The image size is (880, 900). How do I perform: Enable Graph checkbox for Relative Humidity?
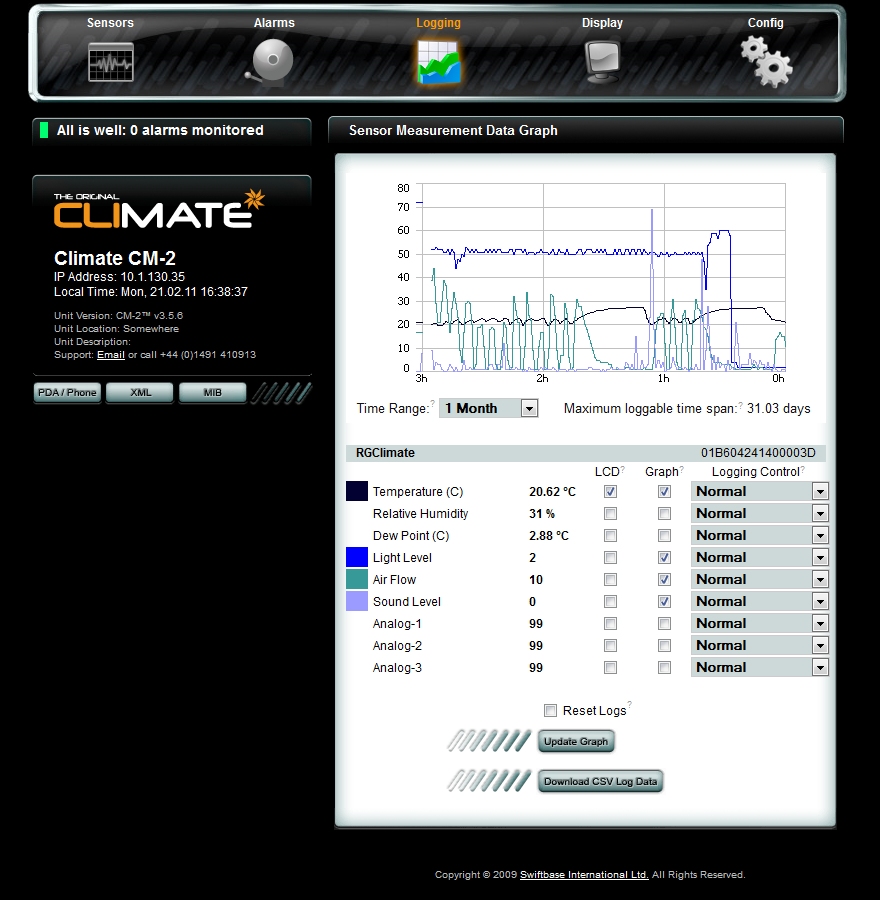pos(664,513)
